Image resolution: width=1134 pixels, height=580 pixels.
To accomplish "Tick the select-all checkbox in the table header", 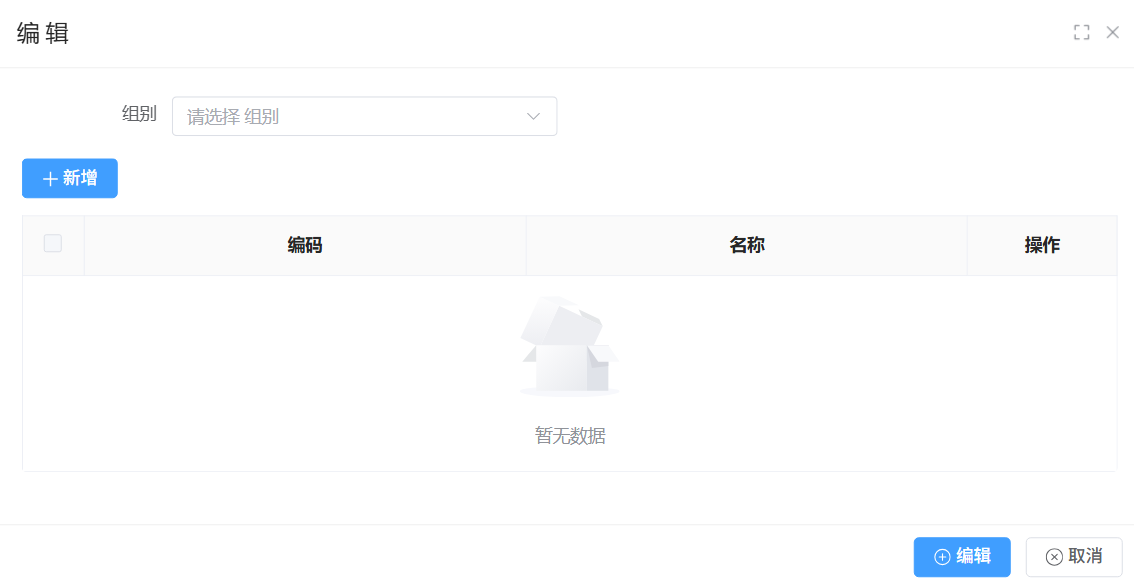I will [x=53, y=244].
